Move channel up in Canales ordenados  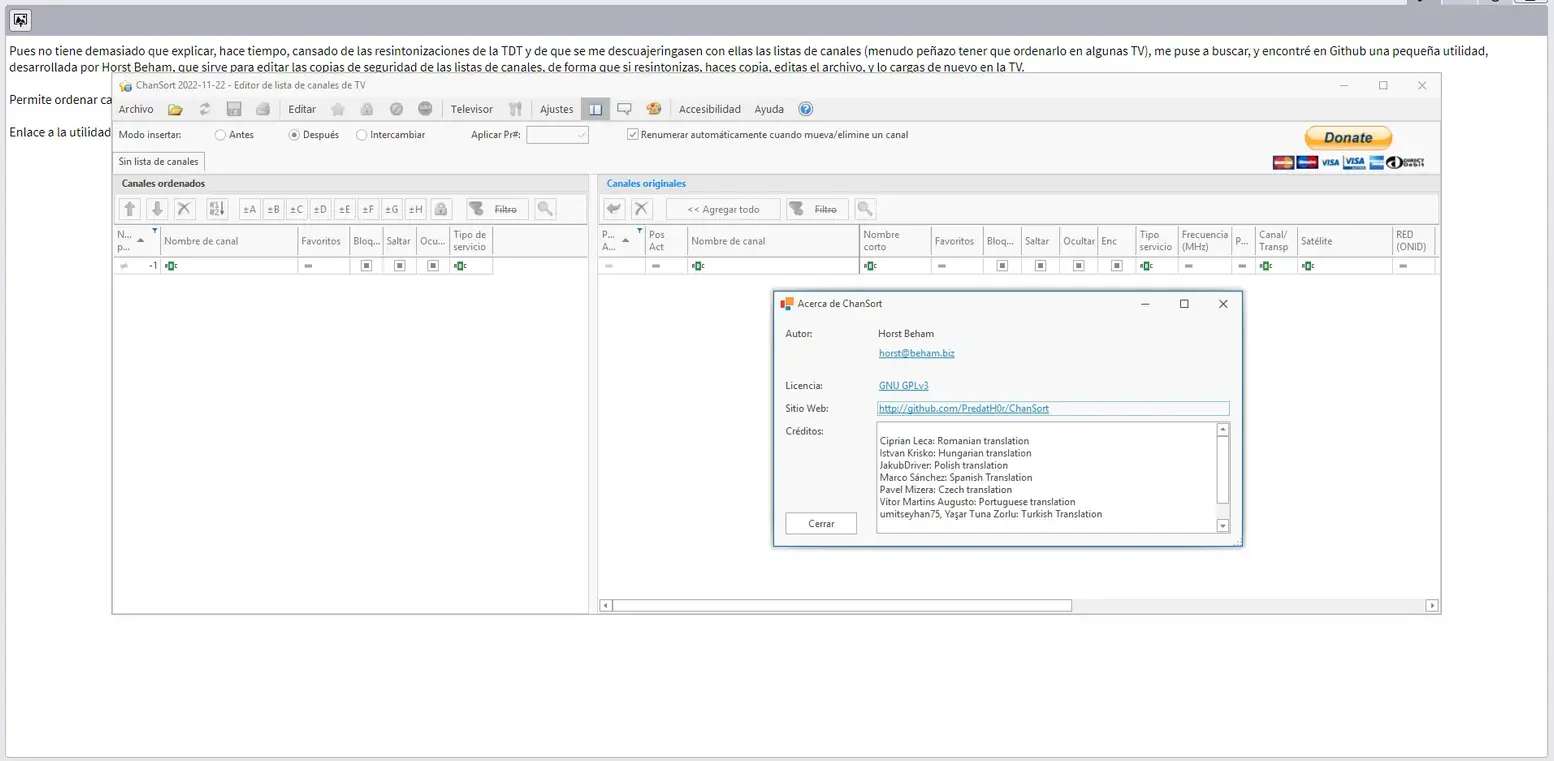point(129,209)
